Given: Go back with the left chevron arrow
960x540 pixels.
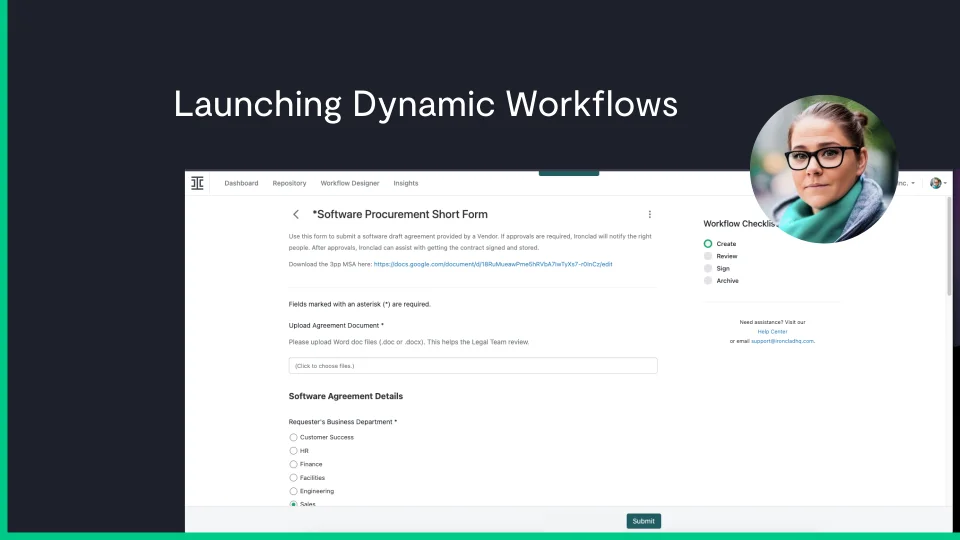Looking at the screenshot, I should click(x=296, y=214).
